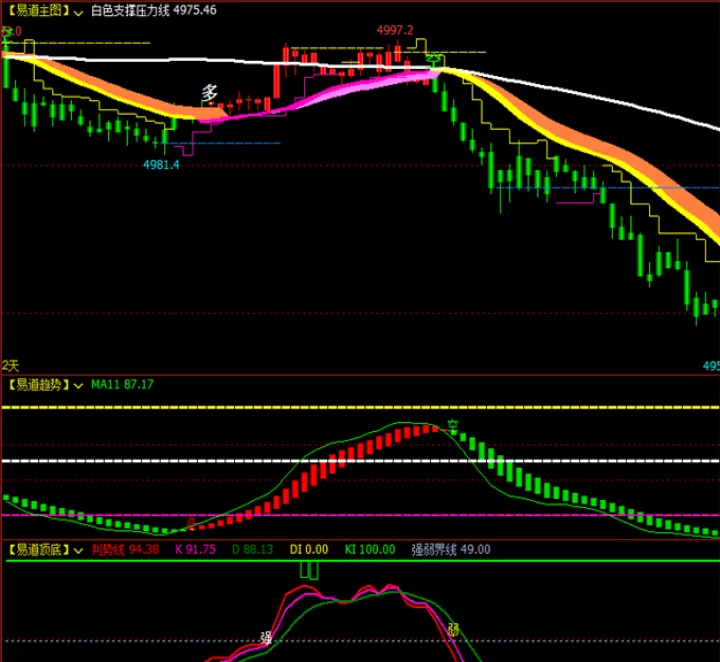Screen dimensions: 720x662
Task: Click the 弱 marker in the 易道顶底 panel
Action: (x=453, y=630)
